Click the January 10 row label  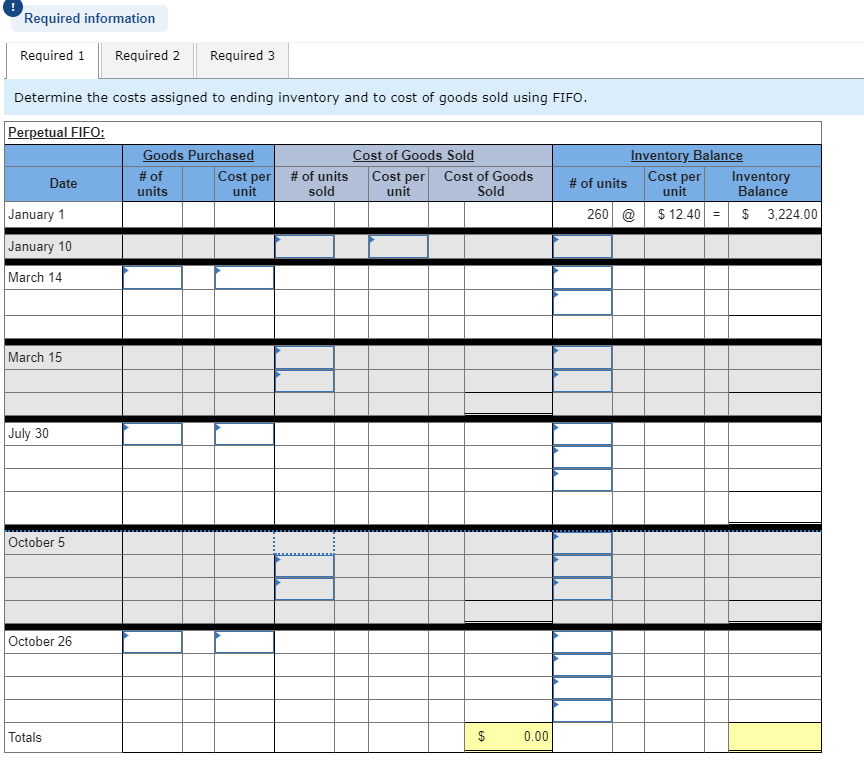tap(40, 246)
